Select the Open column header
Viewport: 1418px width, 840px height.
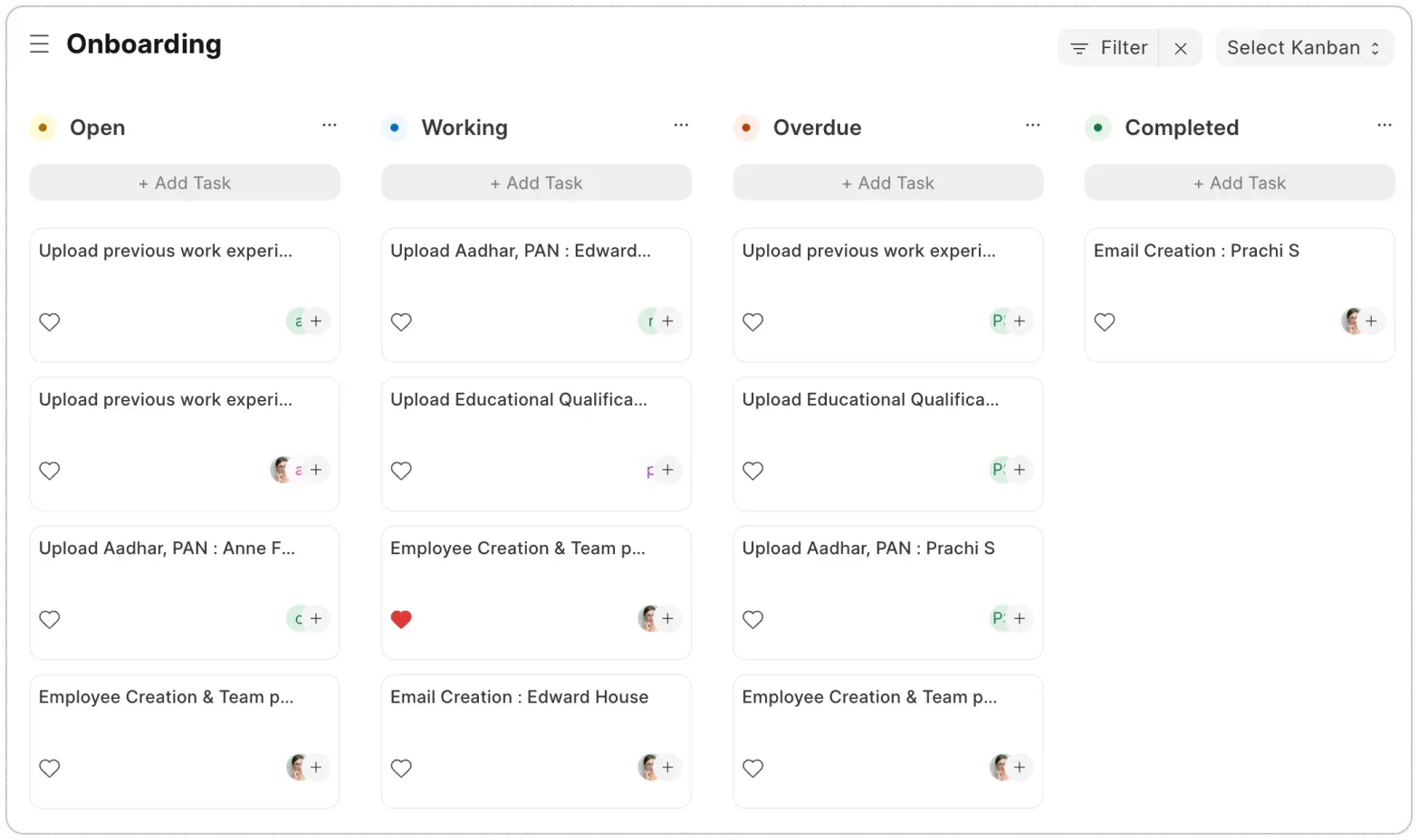(97, 128)
